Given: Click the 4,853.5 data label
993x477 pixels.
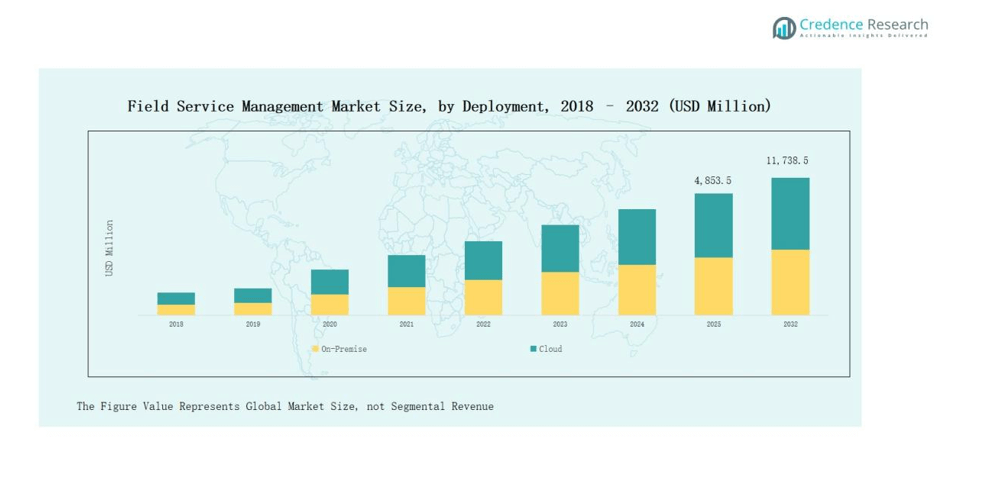Looking at the screenshot, I should 713,180.
